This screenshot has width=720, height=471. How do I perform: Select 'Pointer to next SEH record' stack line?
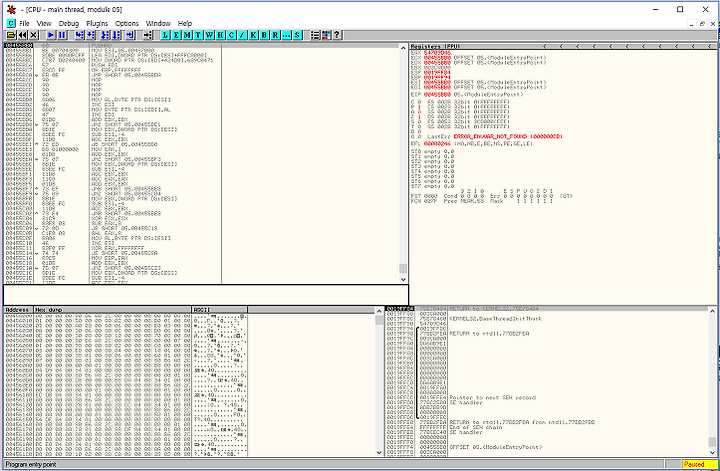(x=493, y=398)
